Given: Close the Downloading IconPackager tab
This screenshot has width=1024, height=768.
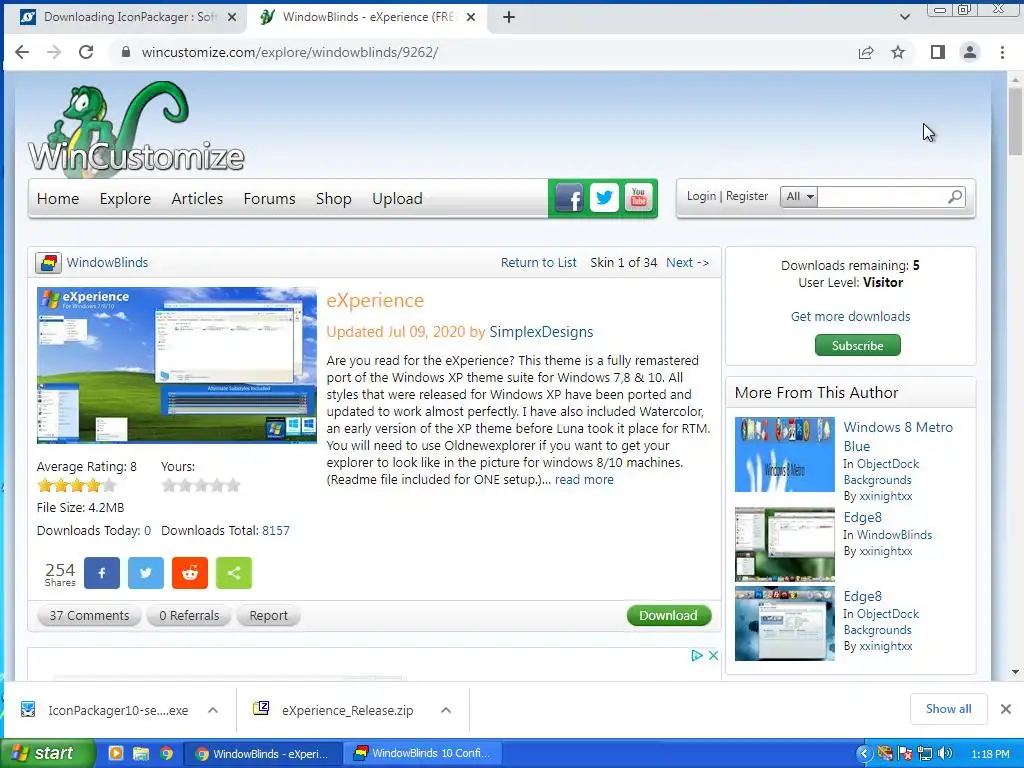Looking at the screenshot, I should tap(232, 17).
